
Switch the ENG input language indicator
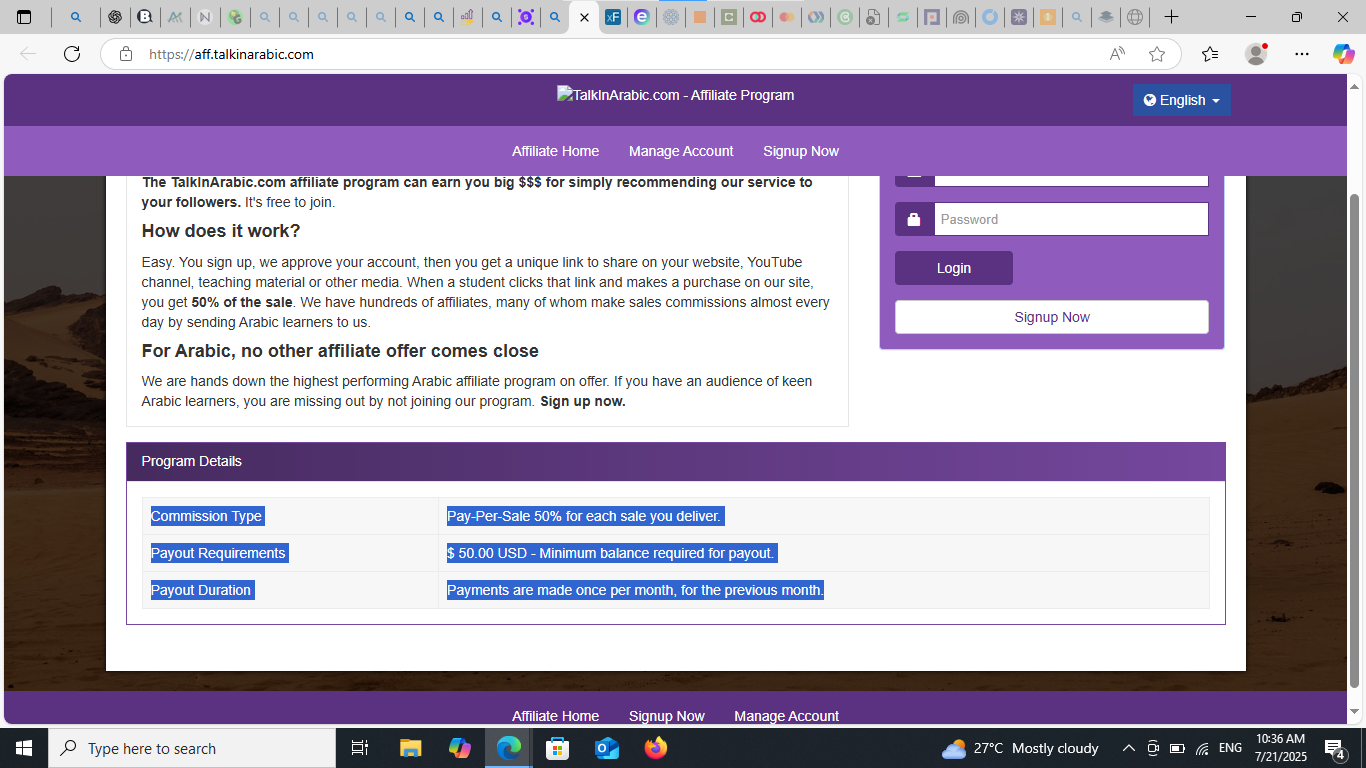[x=1230, y=748]
